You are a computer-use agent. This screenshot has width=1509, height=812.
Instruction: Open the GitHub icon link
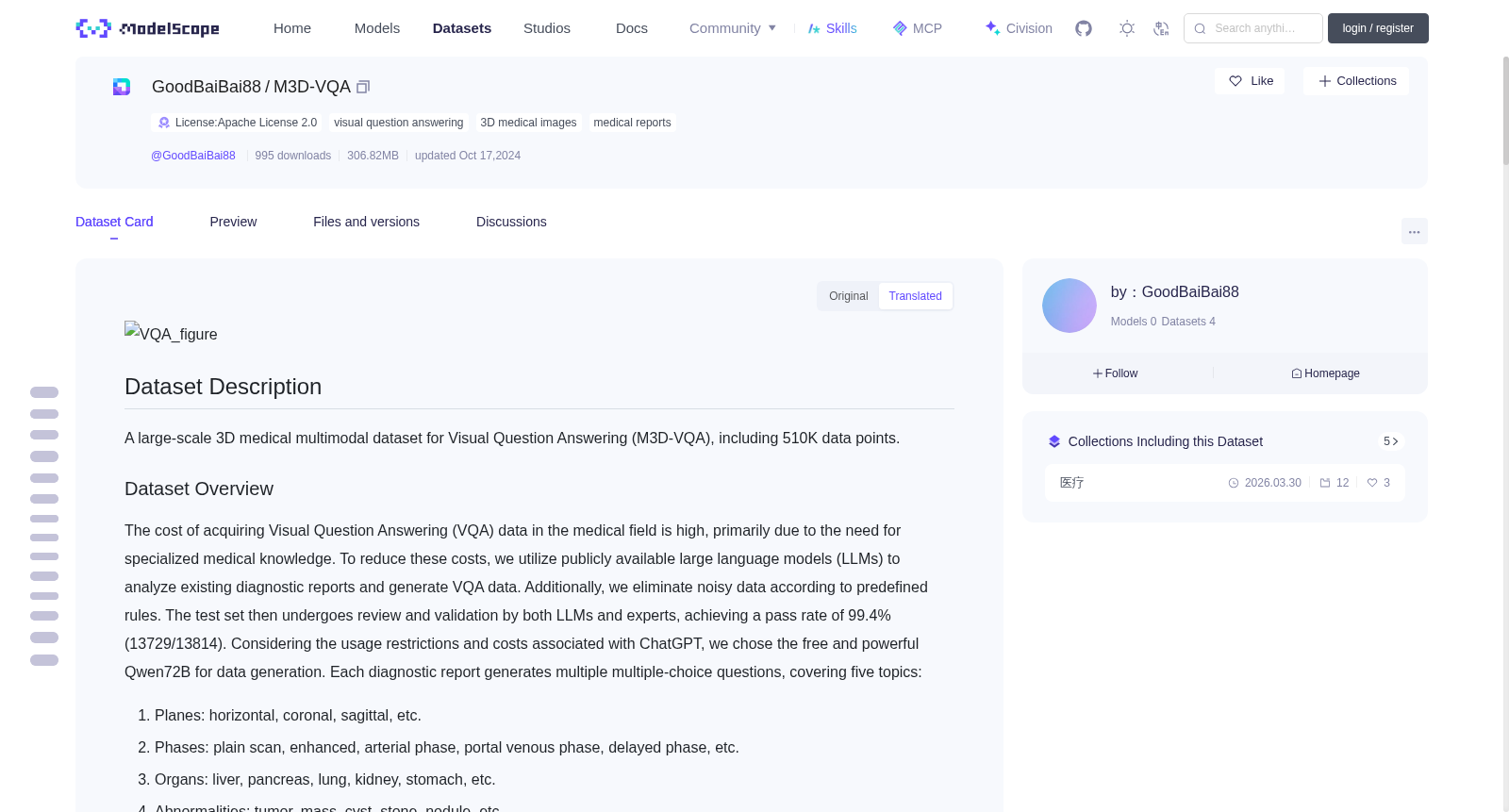tap(1084, 28)
